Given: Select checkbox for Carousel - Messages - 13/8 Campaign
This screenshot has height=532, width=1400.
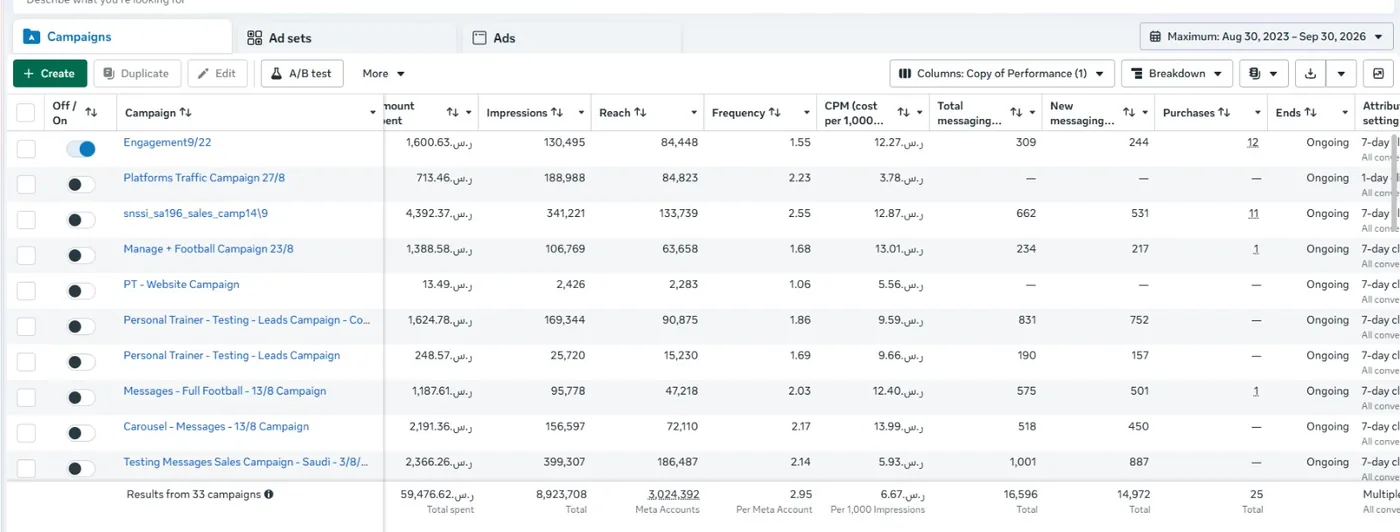Looking at the screenshot, I should coord(26,433).
